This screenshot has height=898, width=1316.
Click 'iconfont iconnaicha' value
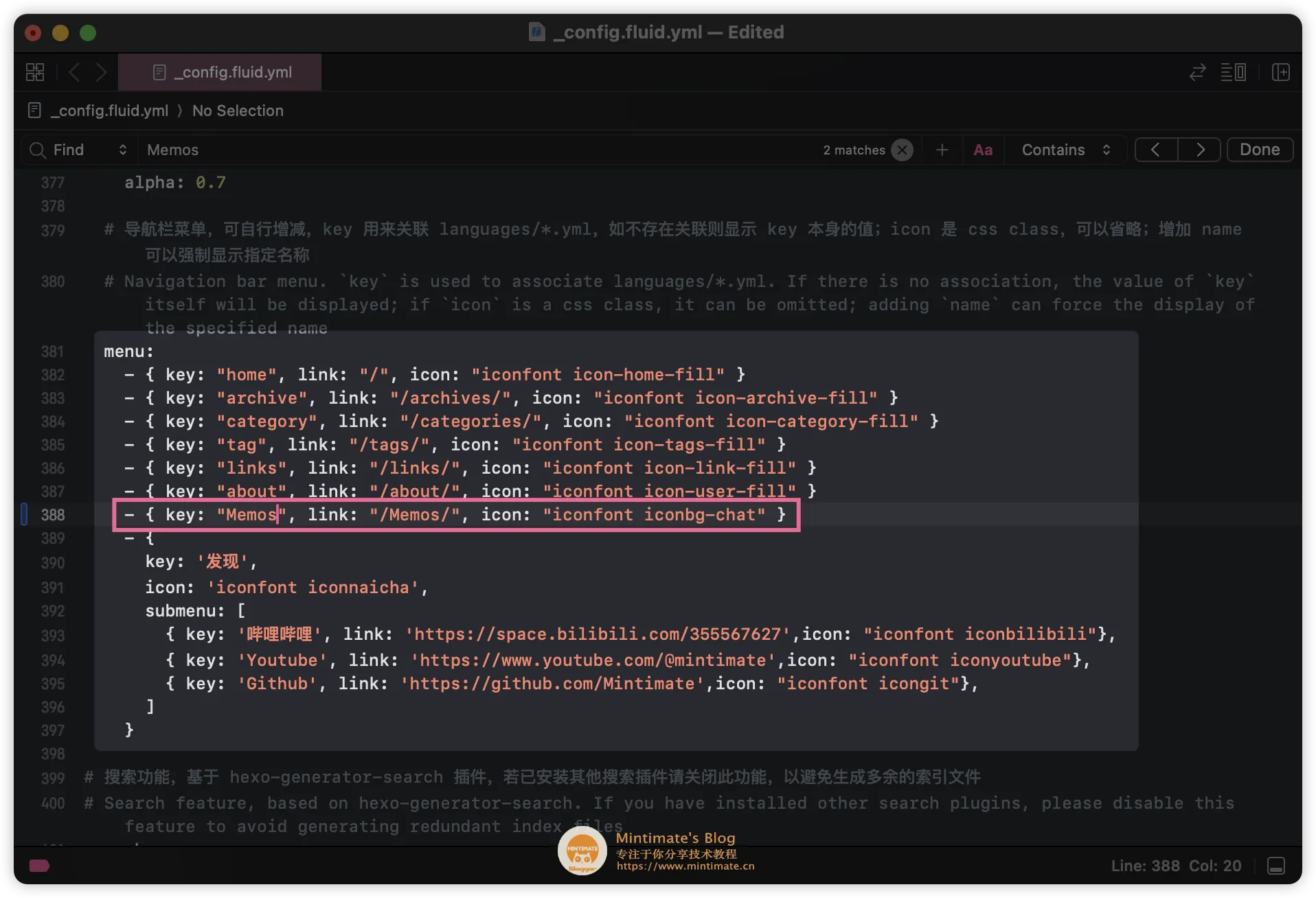tap(313, 588)
